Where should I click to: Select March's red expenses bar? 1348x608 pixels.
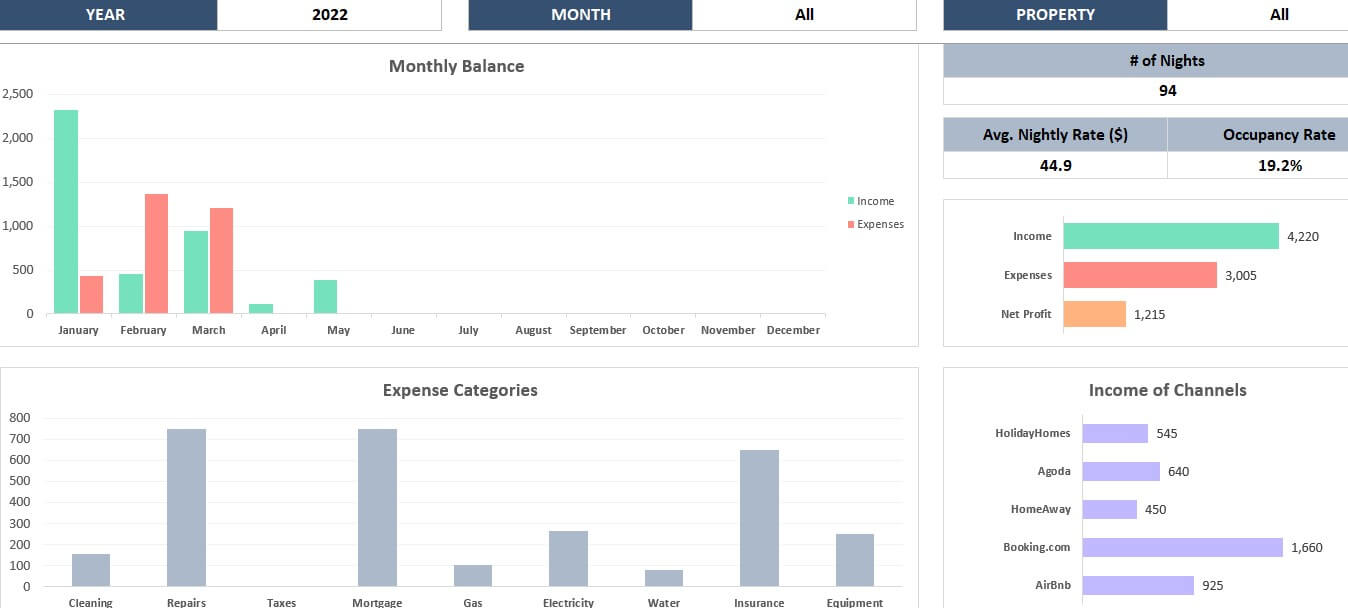(221, 260)
